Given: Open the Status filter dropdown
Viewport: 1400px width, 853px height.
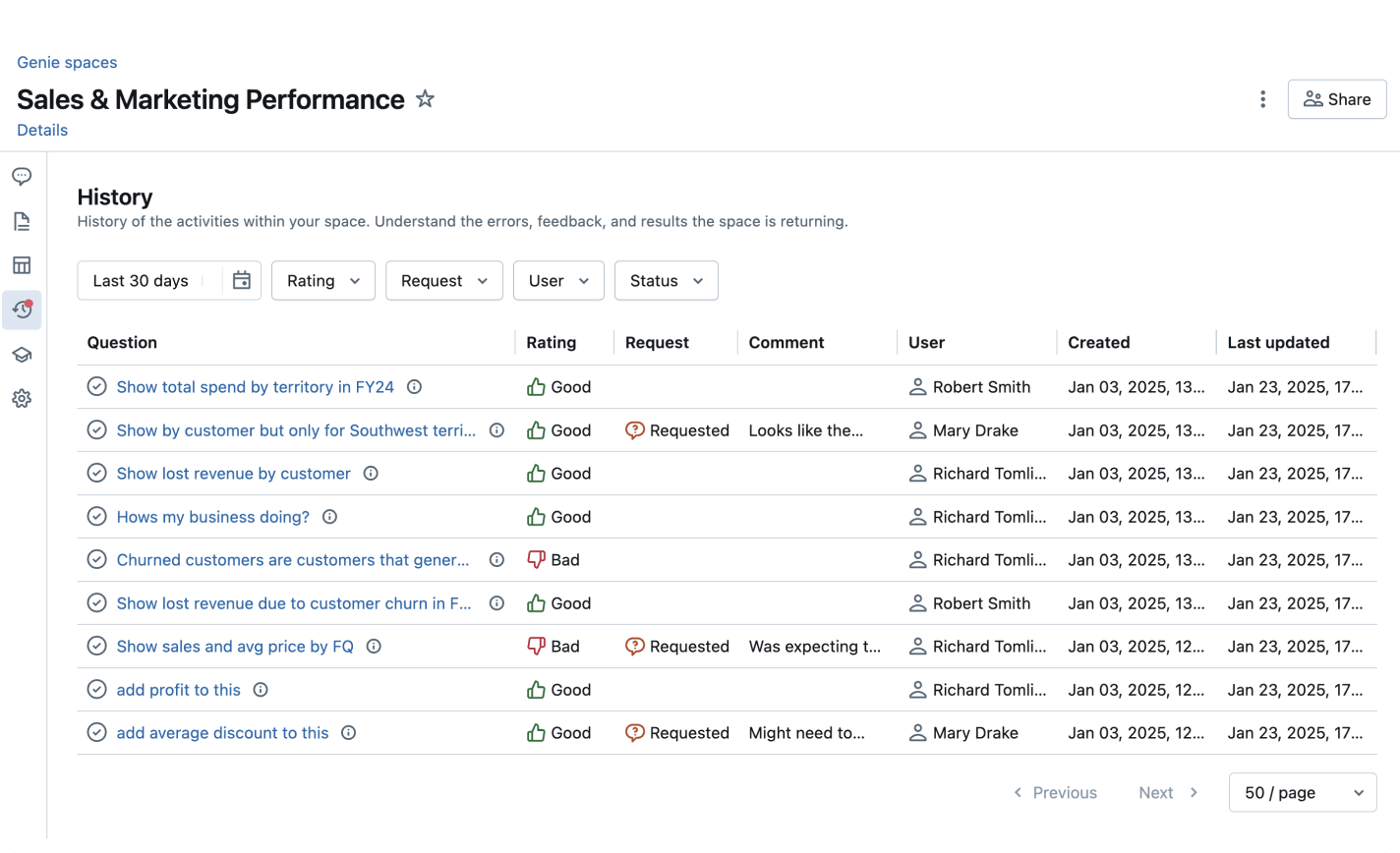Looking at the screenshot, I should 667,281.
